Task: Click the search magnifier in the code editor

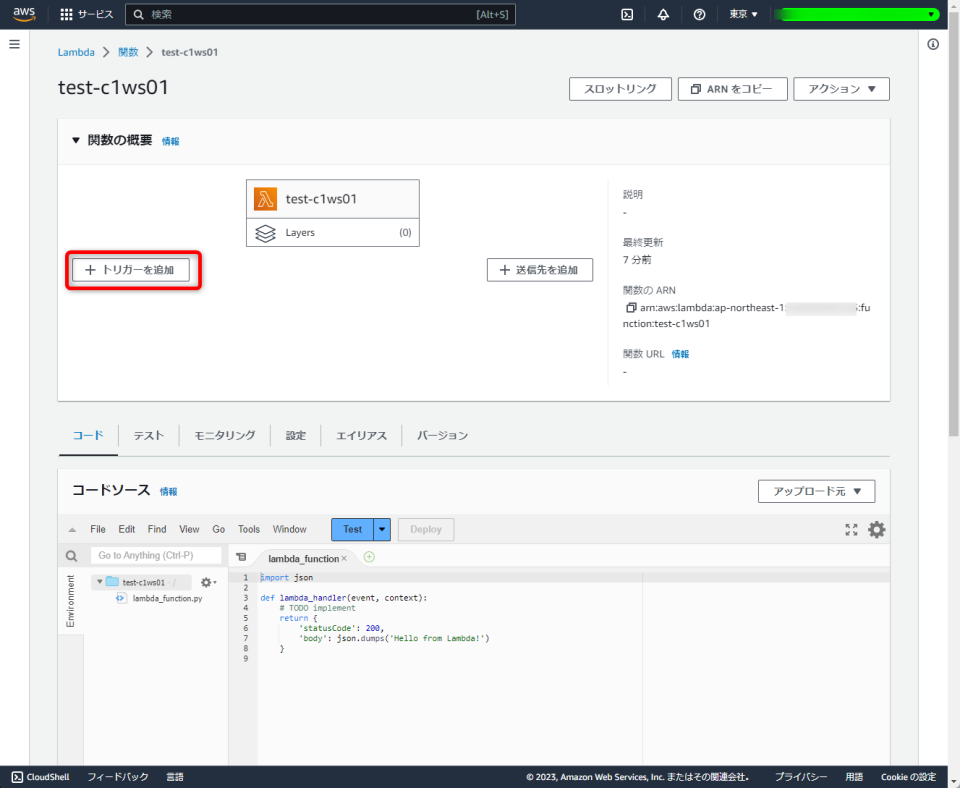Action: (x=70, y=555)
